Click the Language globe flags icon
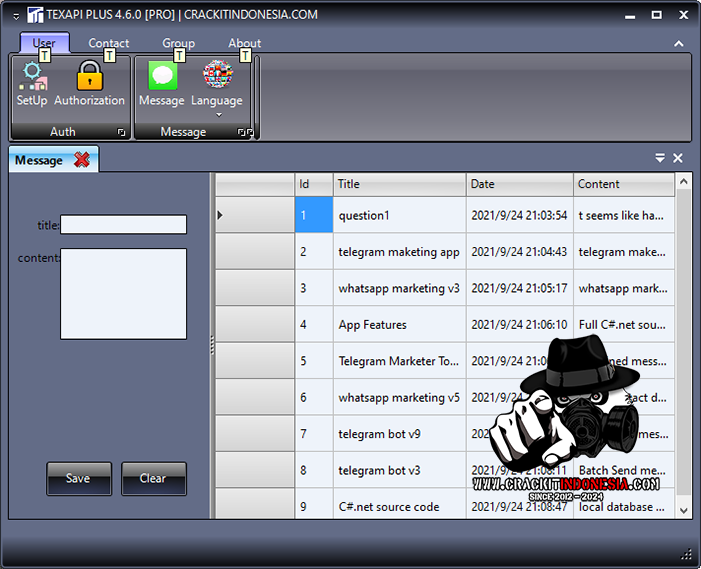 point(217,77)
